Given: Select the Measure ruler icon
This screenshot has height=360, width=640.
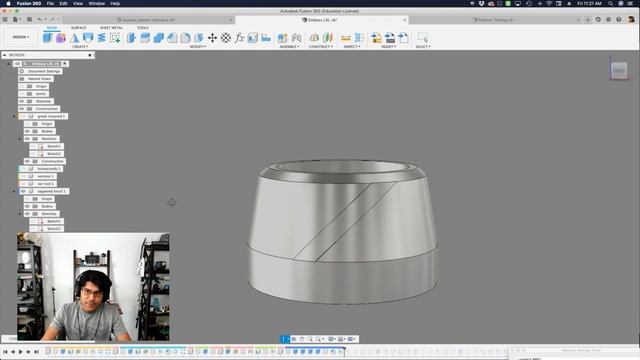Looking at the screenshot, I should (x=346, y=38).
